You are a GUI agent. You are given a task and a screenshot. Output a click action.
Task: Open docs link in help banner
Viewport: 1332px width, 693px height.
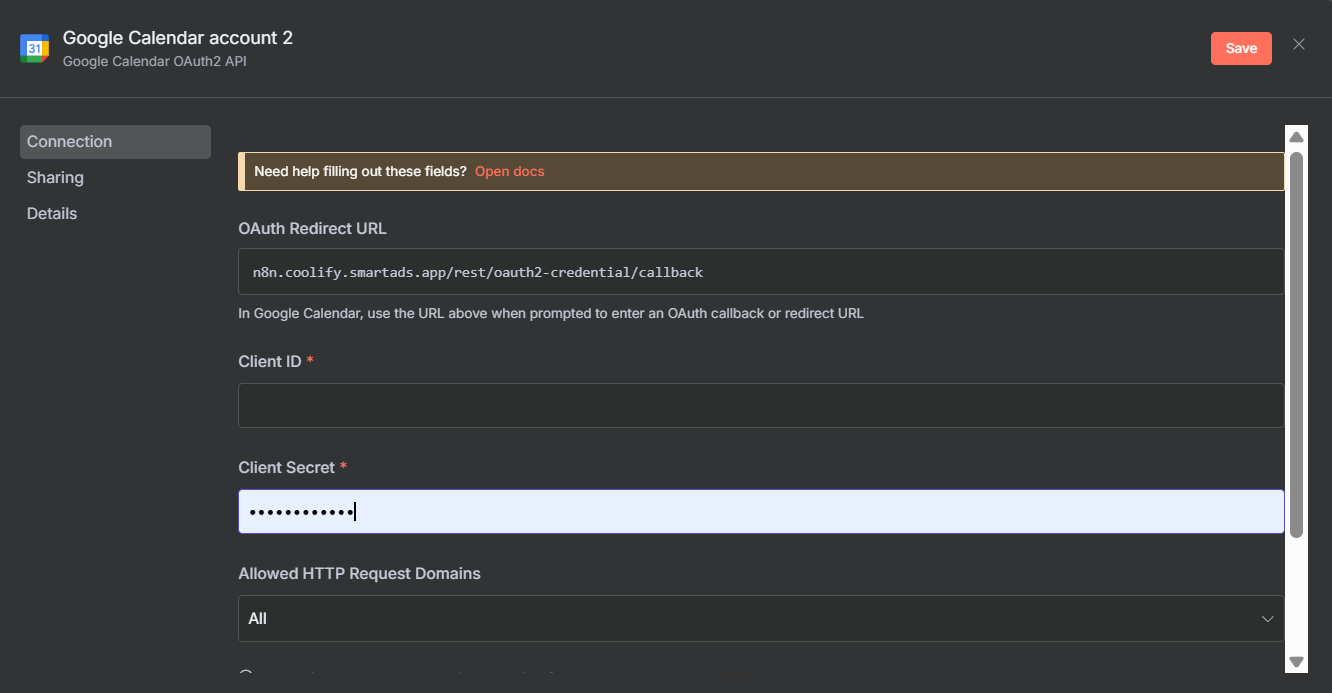(x=509, y=171)
